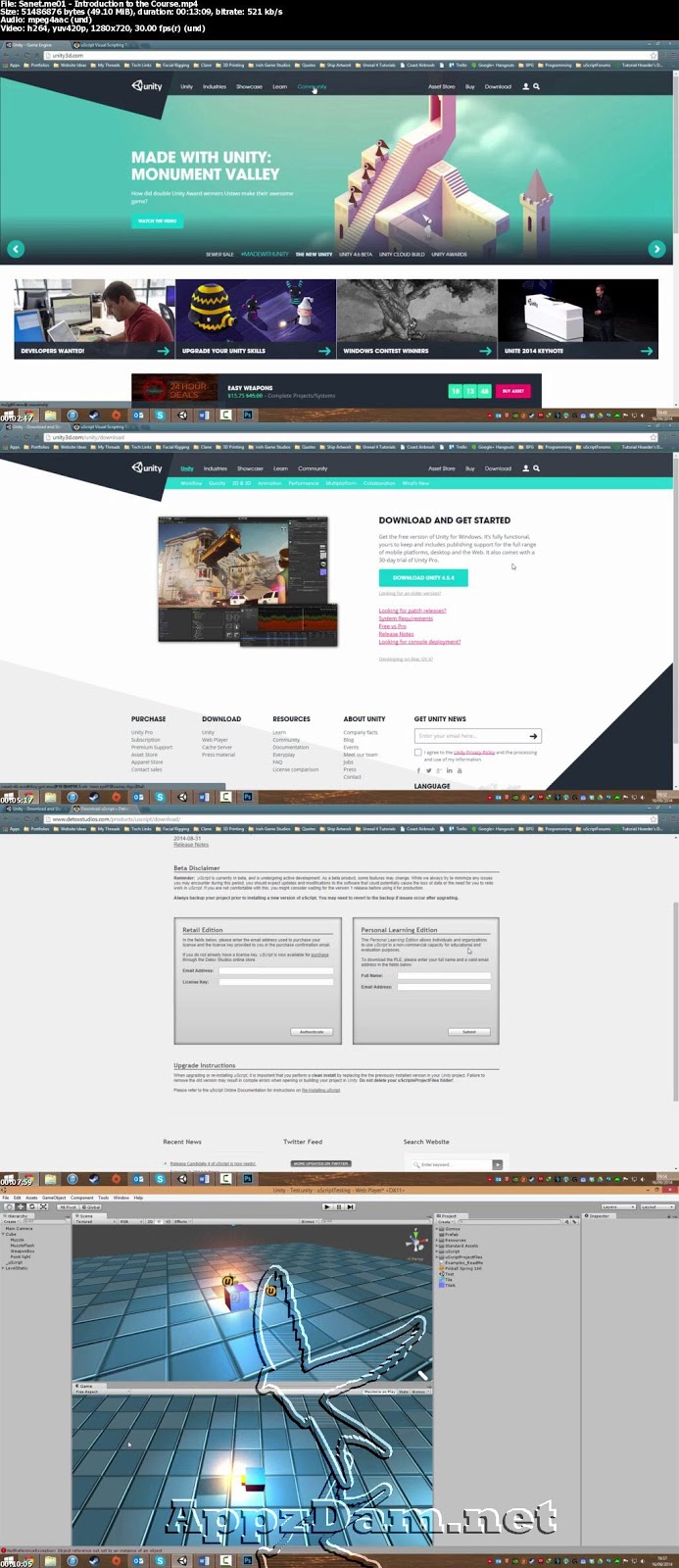
Task: Open search magnifier on the Monument Valley page
Action: point(536,86)
